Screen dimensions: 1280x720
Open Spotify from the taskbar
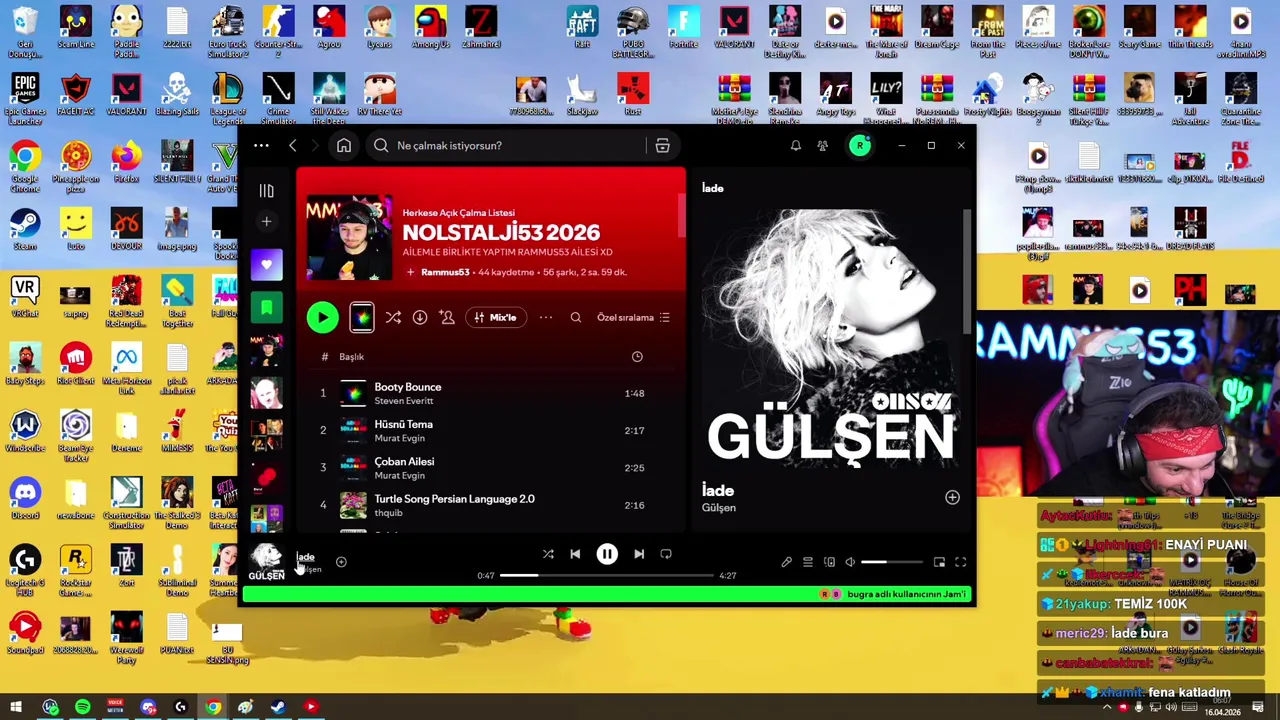[x=82, y=707]
